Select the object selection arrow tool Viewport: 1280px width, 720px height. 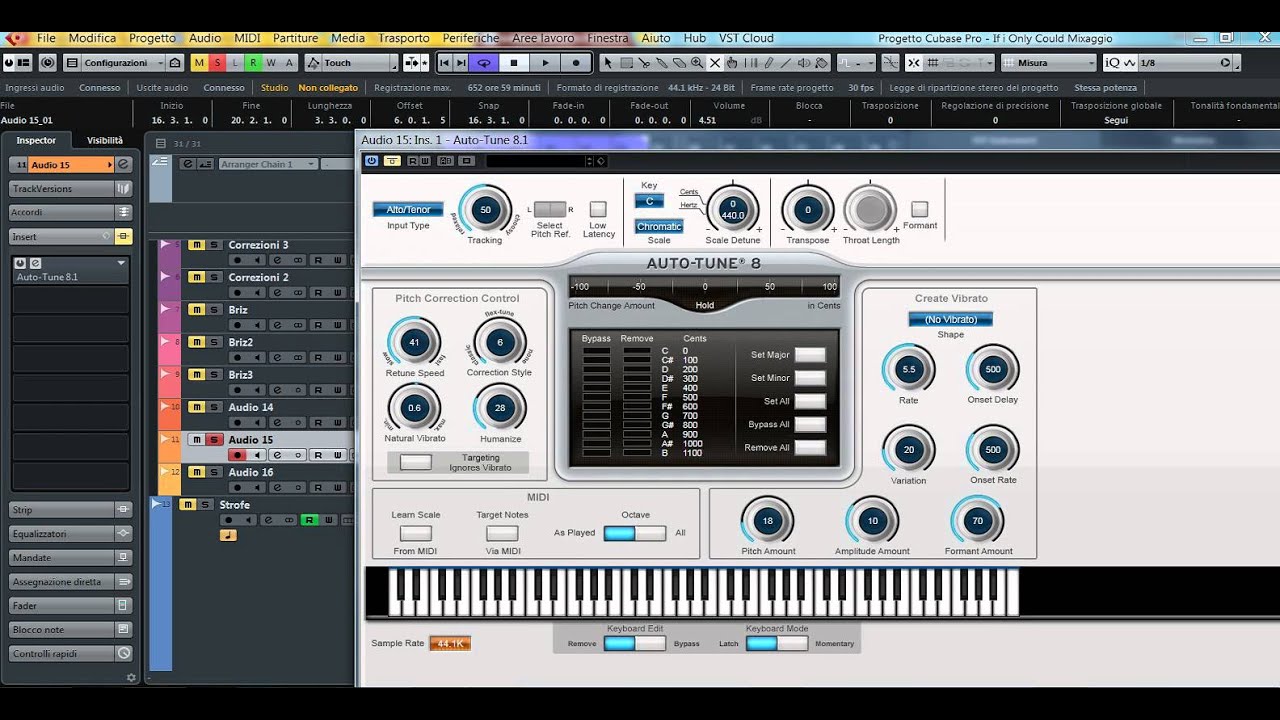point(607,62)
